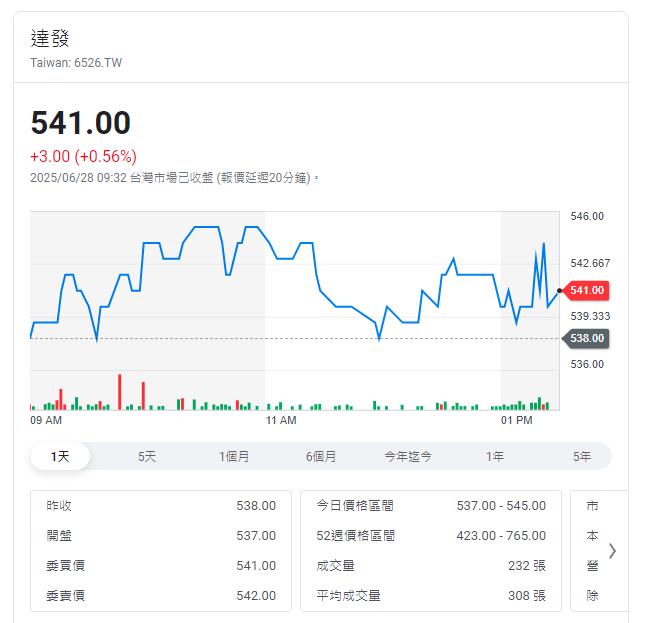Click the 委買價 value 541.00
Viewport: 655px width, 623px height.
256,566
